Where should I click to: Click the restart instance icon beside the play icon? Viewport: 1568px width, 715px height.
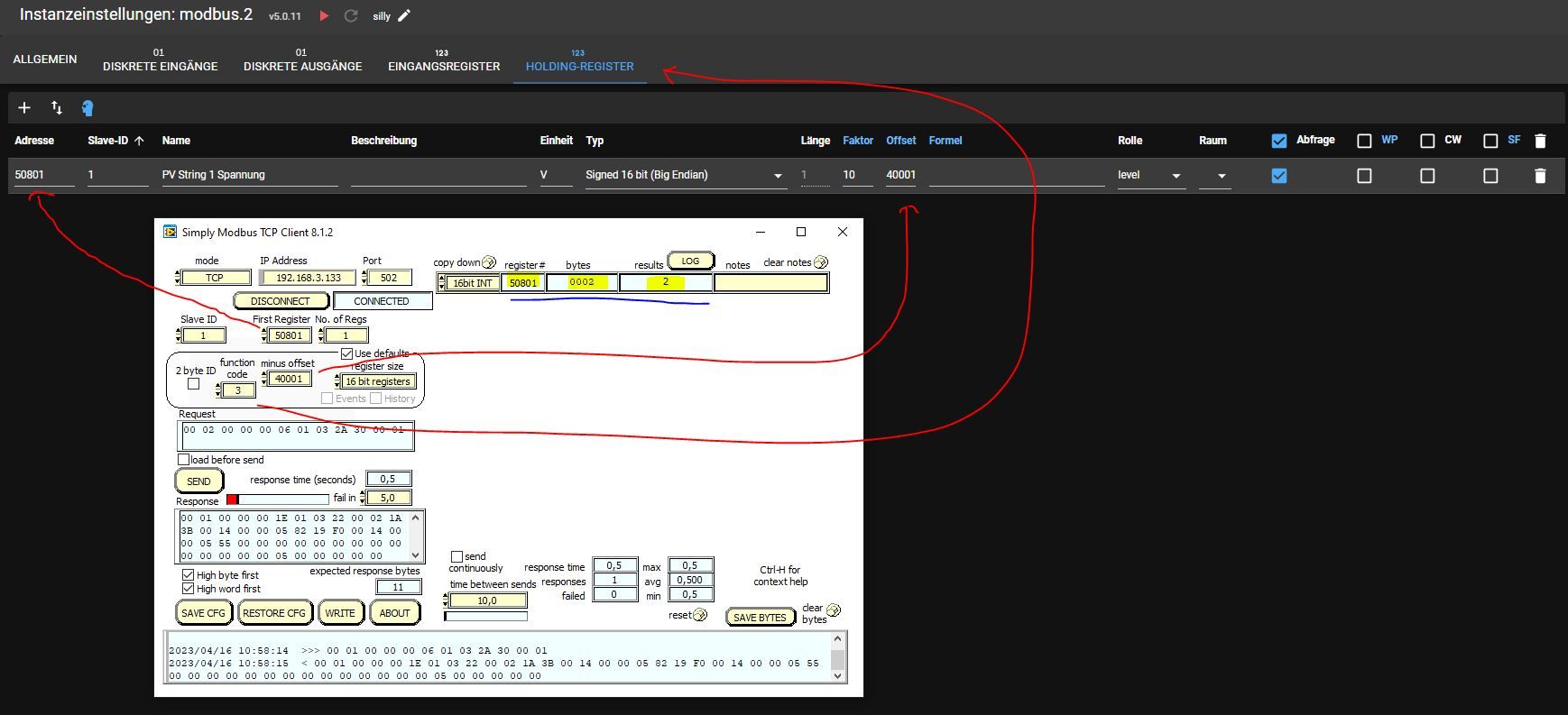click(x=351, y=16)
